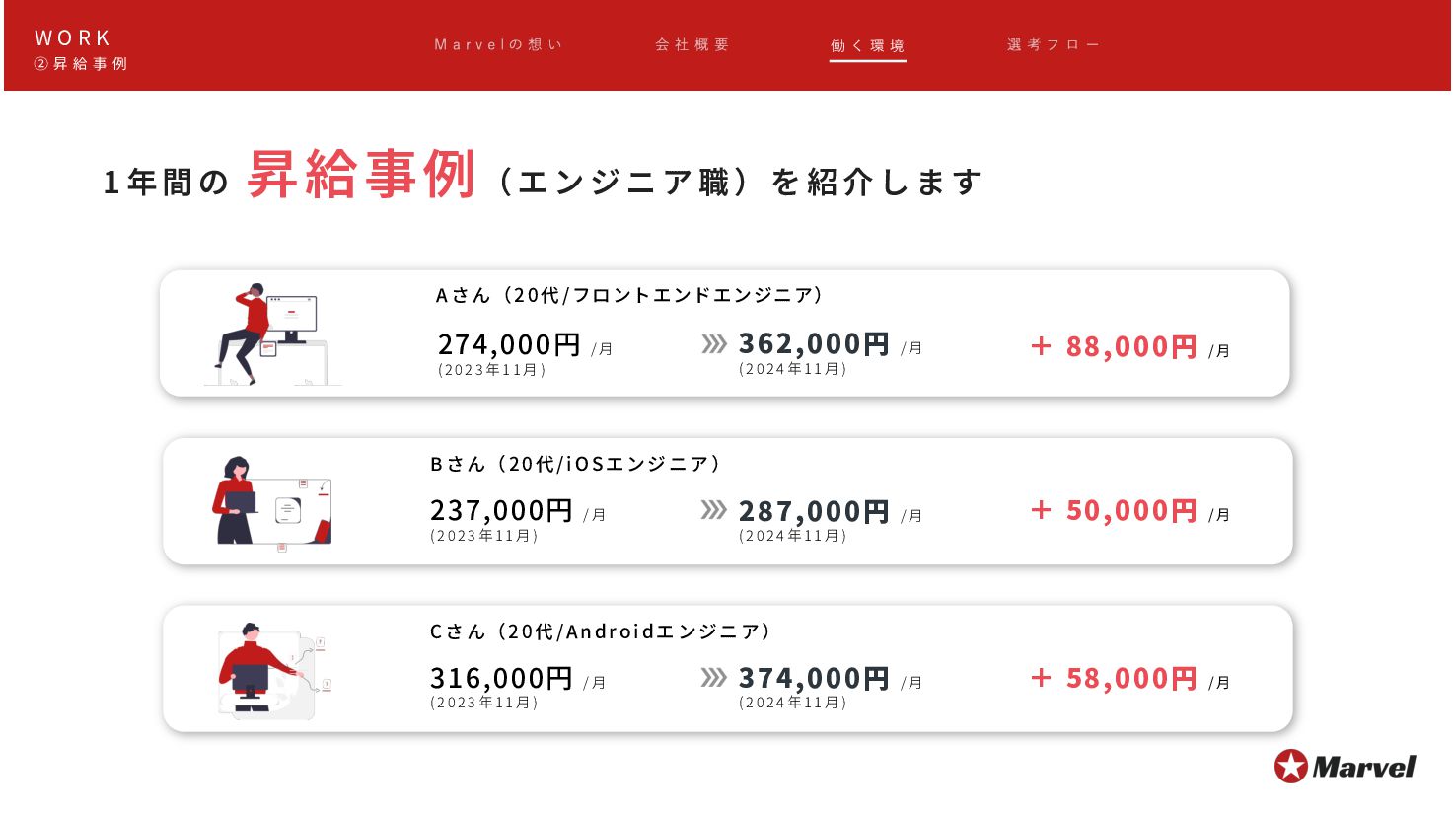
Task: Go to the 選考フロー tab
Action: coord(1054,45)
